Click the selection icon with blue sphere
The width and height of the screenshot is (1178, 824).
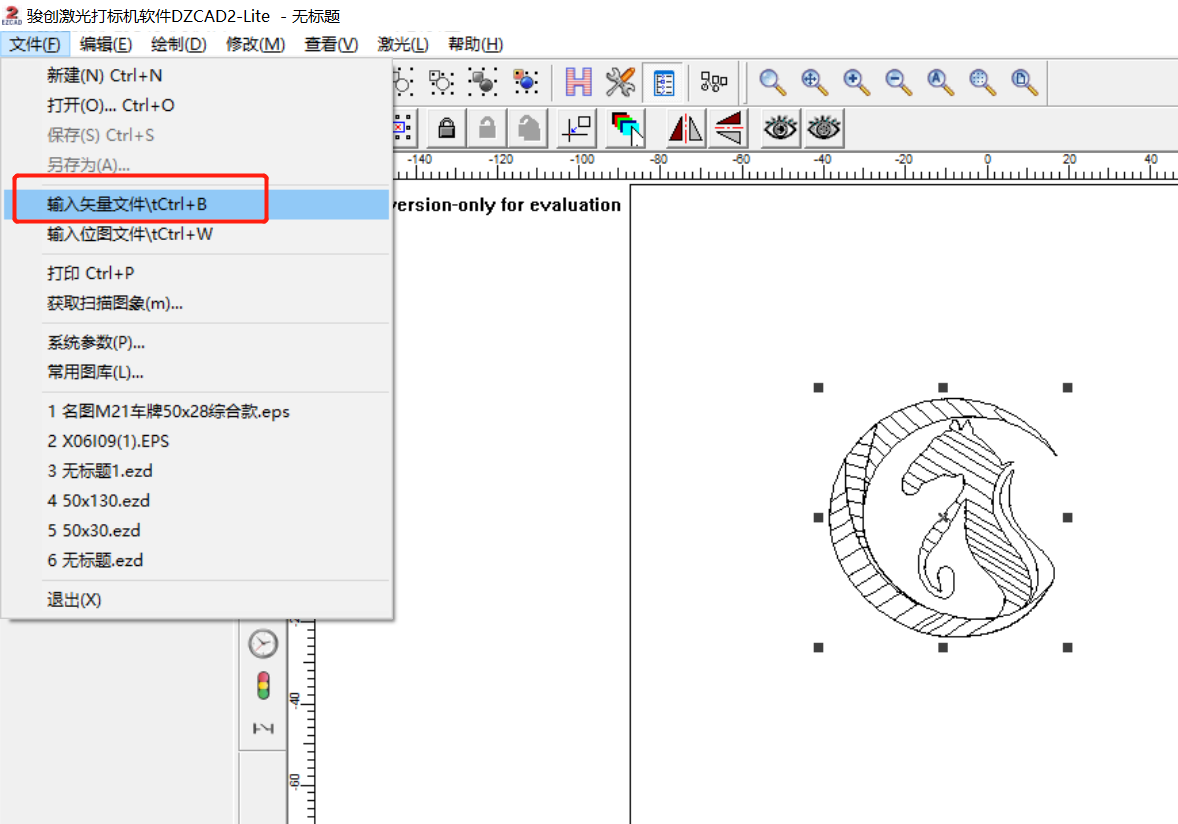525,82
